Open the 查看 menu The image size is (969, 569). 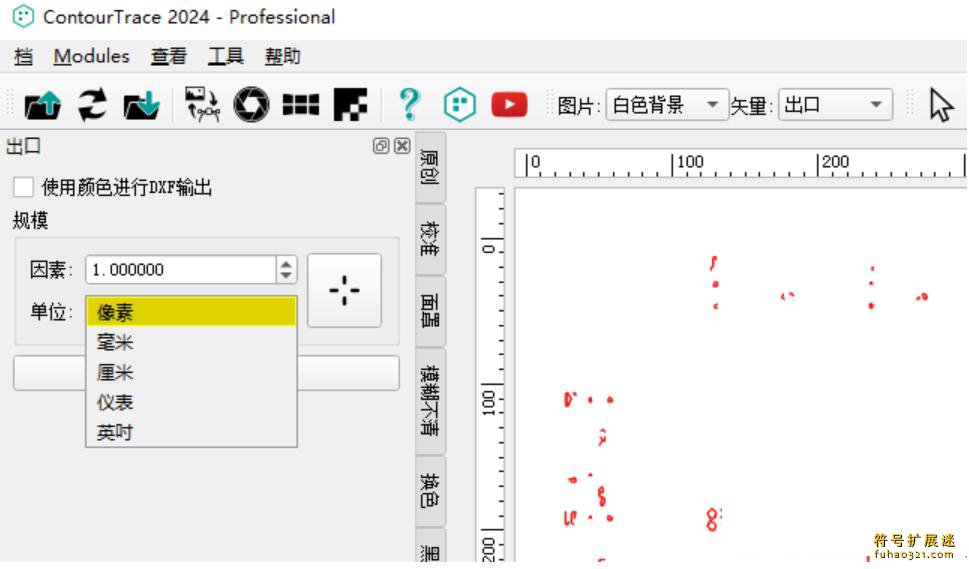point(169,57)
